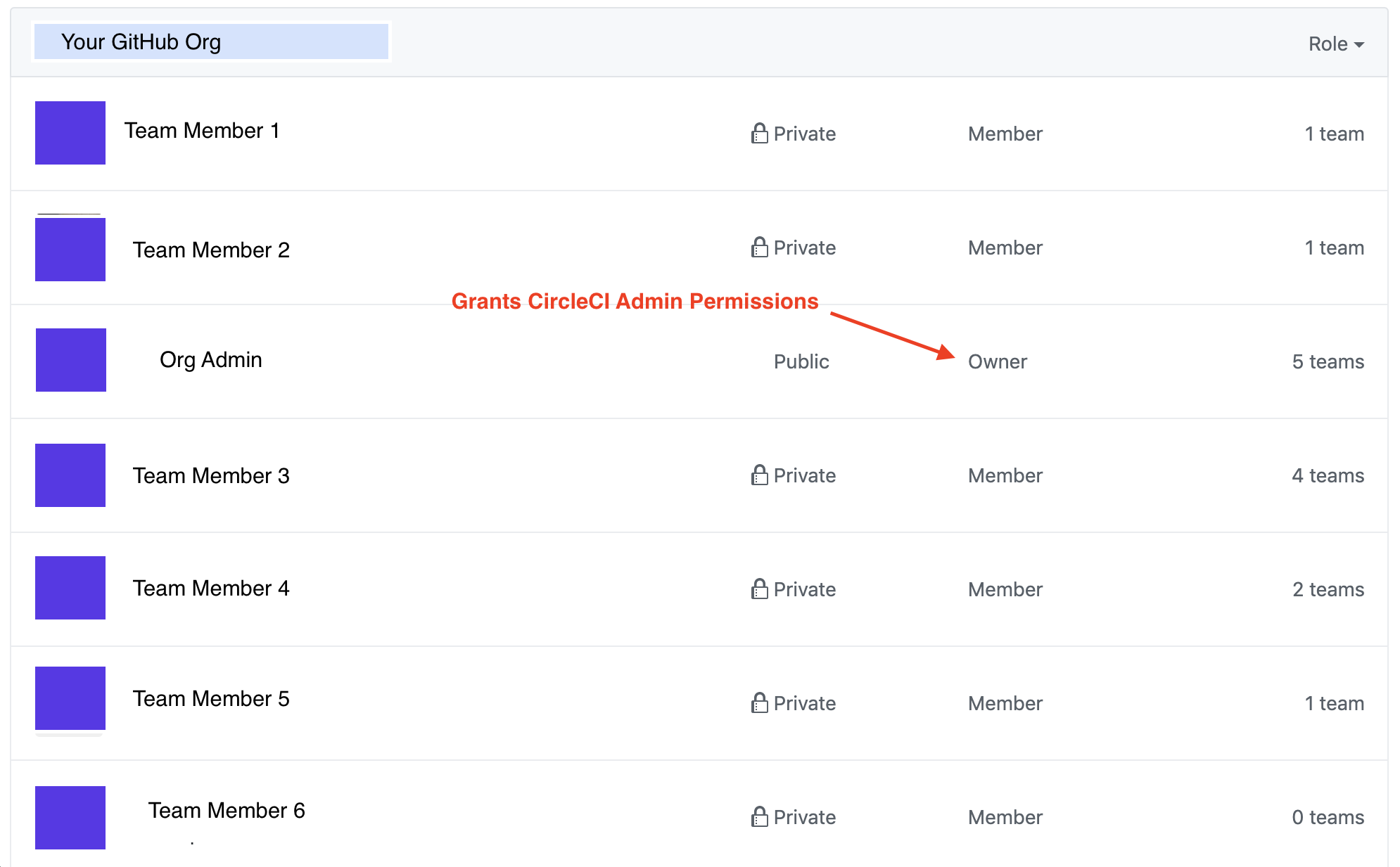1400x867 pixels.
Task: Open Org Admin's 5 teams link
Action: point(1328,361)
